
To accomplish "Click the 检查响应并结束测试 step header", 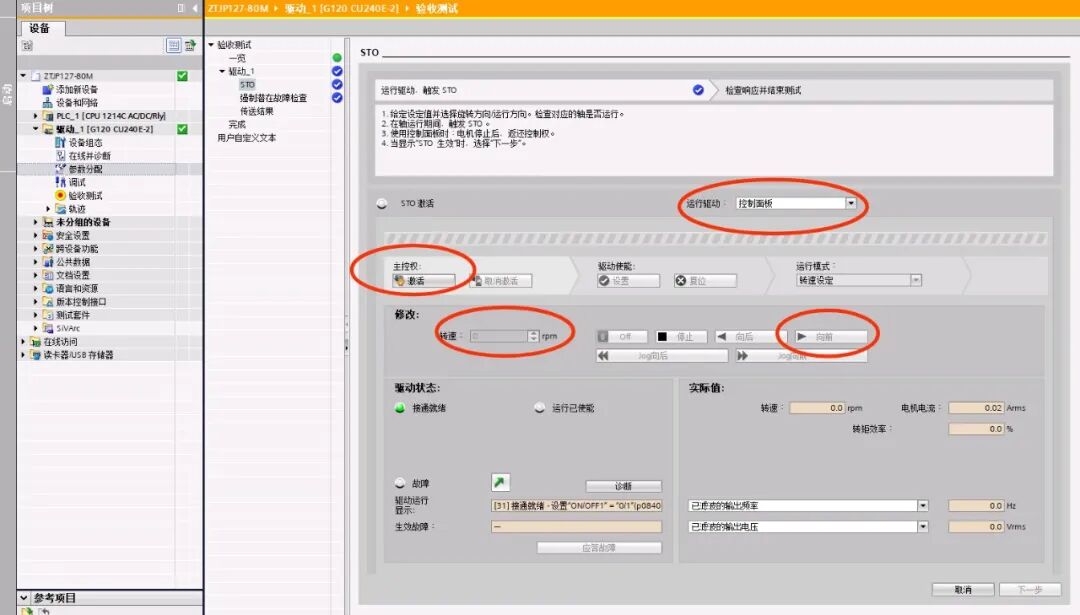I will [x=762, y=90].
